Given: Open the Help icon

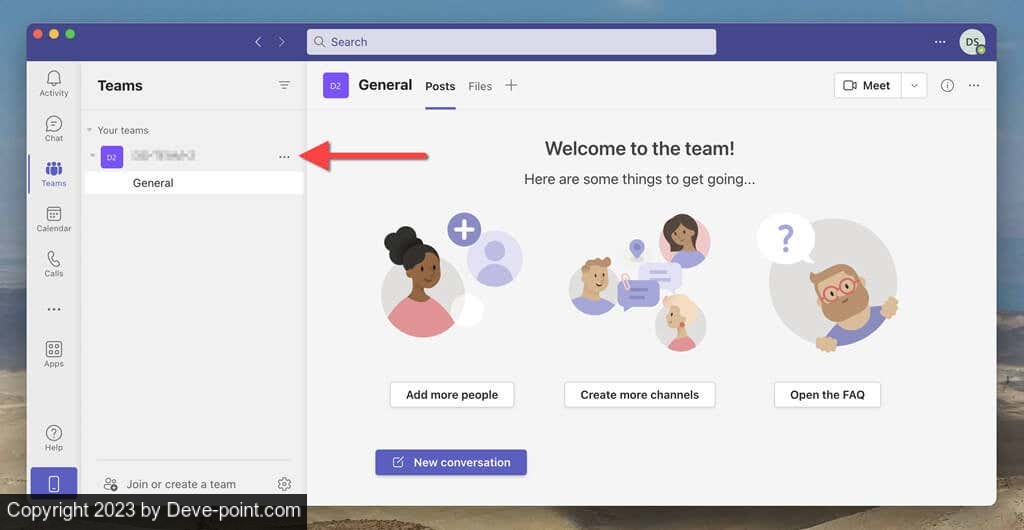Looking at the screenshot, I should [54, 437].
